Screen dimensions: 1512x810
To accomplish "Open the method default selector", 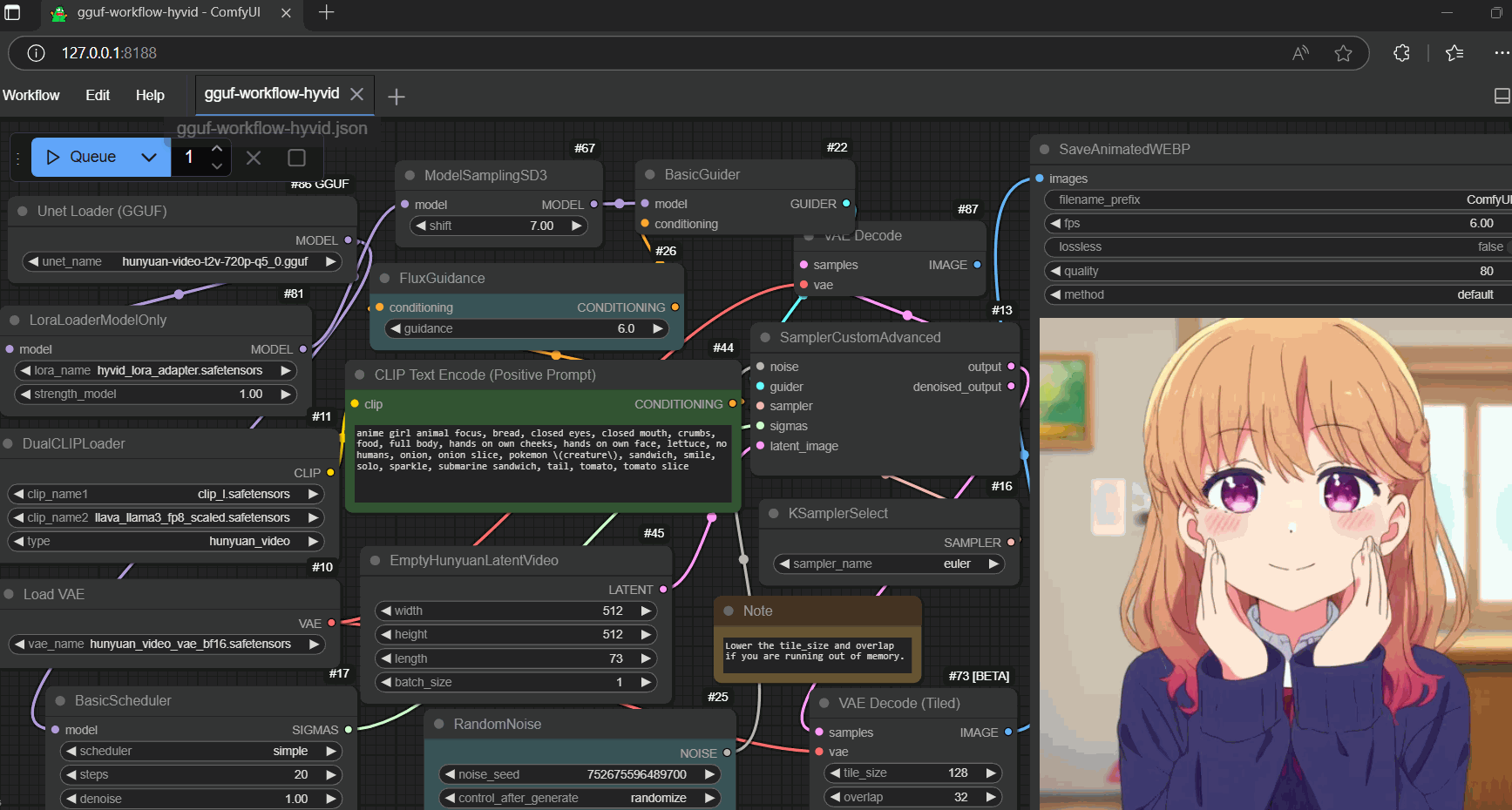I will 1278,294.
